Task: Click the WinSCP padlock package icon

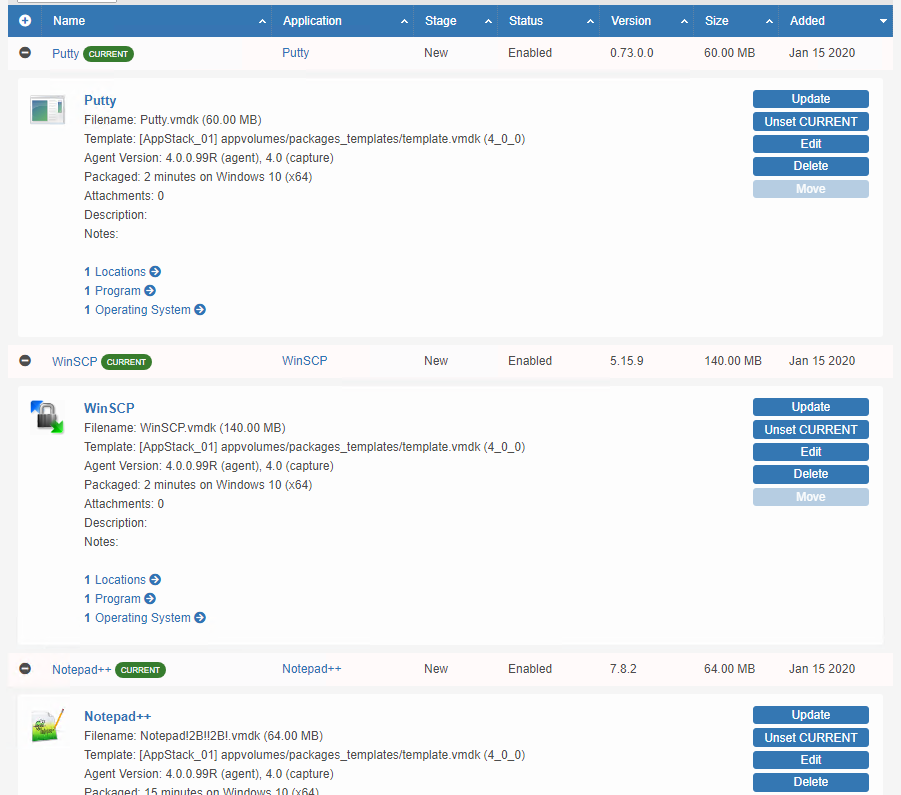Action: click(47, 416)
